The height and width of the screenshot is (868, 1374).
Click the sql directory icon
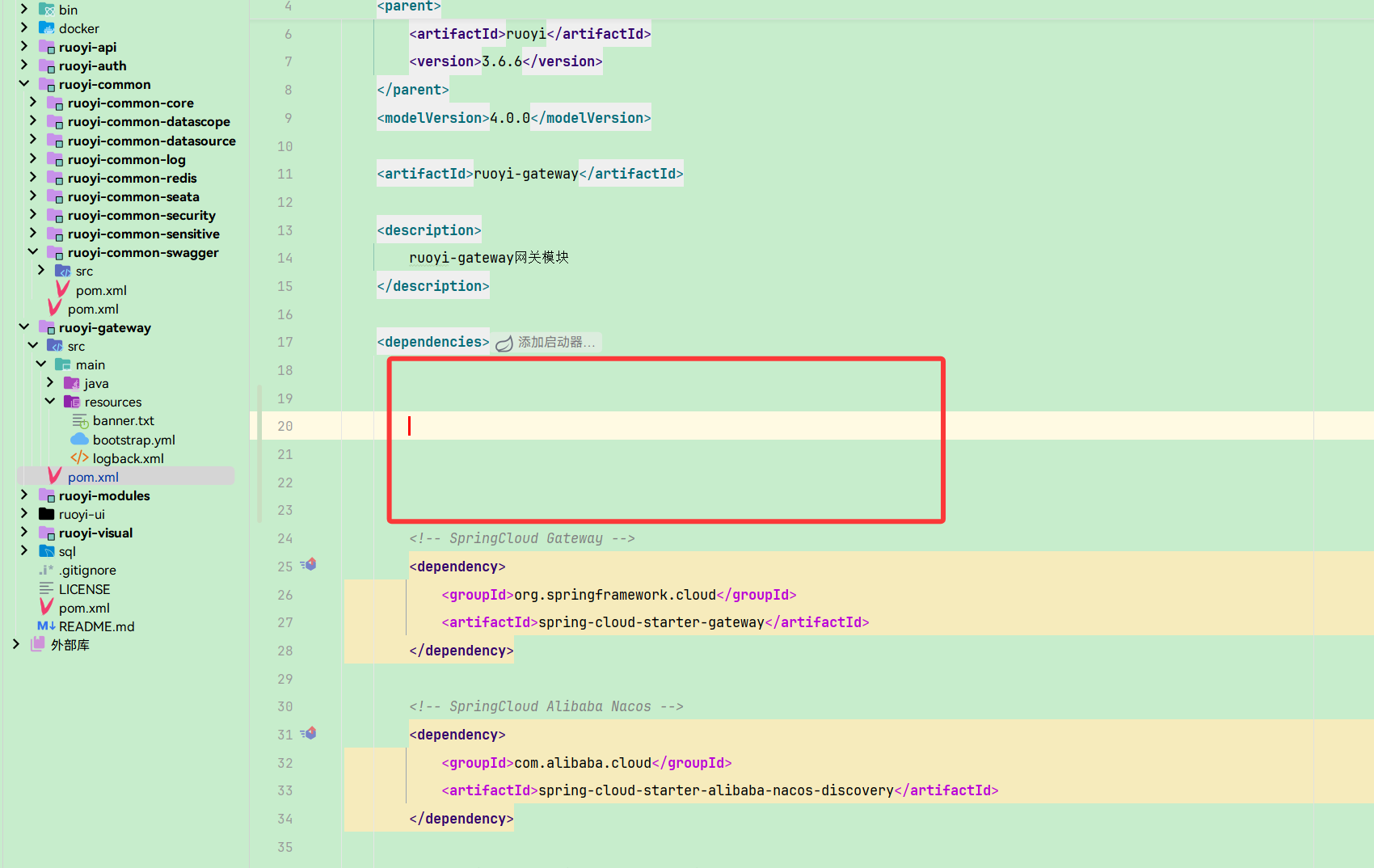click(47, 550)
